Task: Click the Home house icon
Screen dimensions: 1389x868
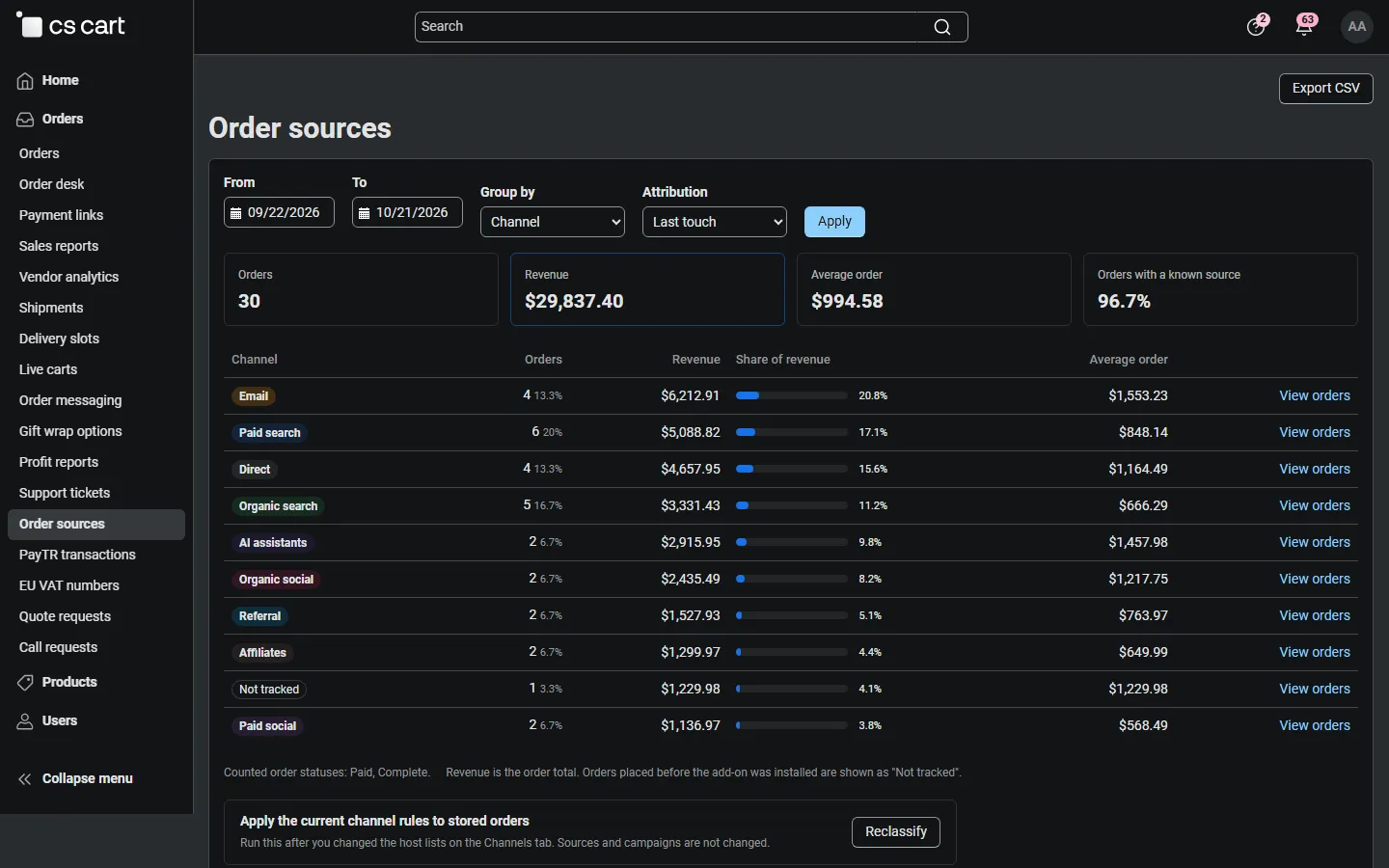Action: point(25,81)
